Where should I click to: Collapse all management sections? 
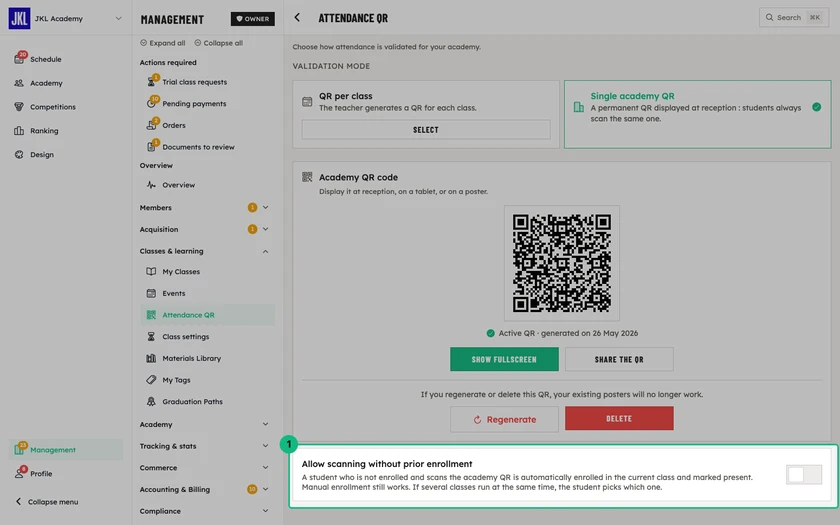218,43
